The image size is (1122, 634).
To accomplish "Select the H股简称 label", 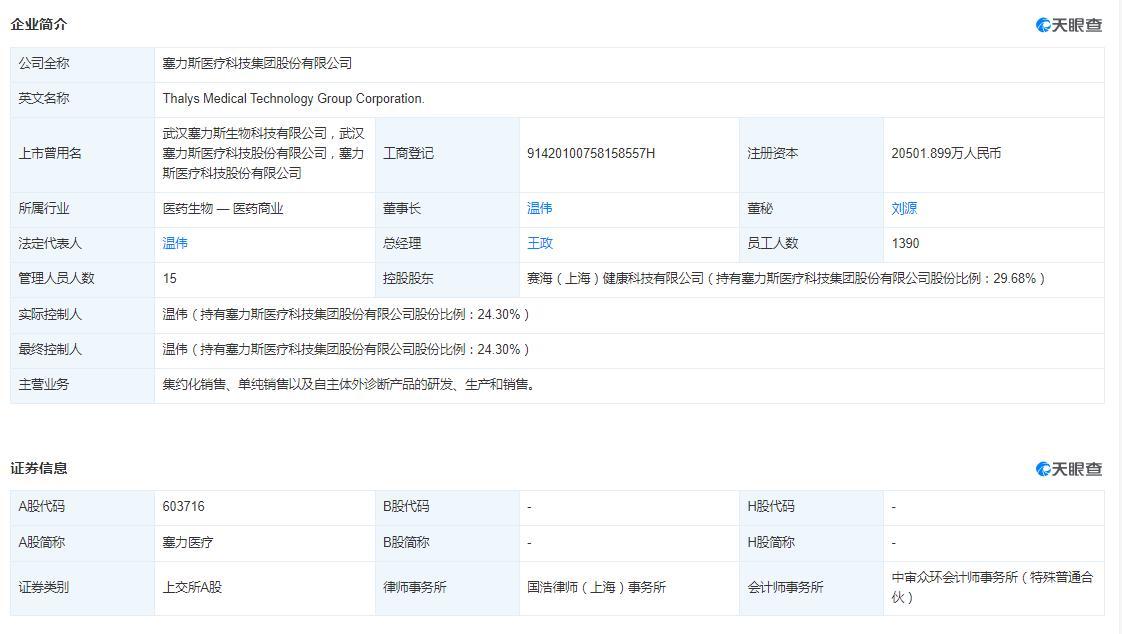I will pos(771,542).
